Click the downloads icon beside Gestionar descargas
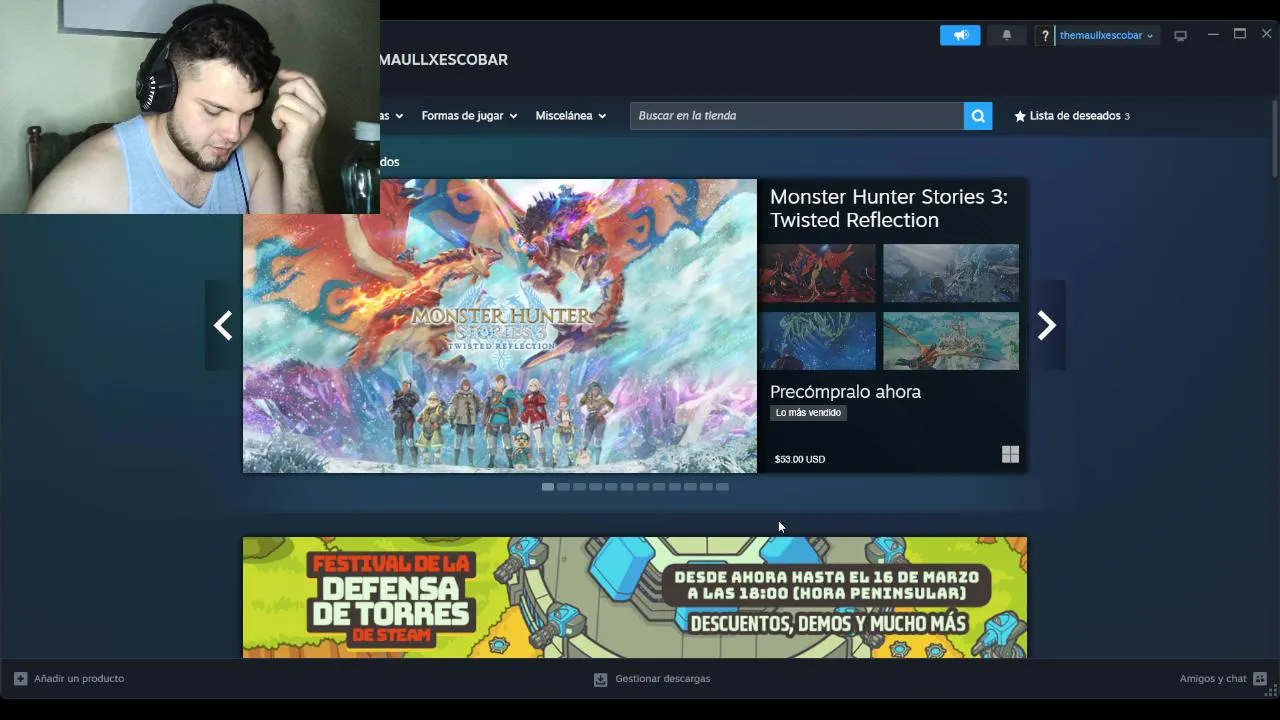The image size is (1280, 720). 600,679
